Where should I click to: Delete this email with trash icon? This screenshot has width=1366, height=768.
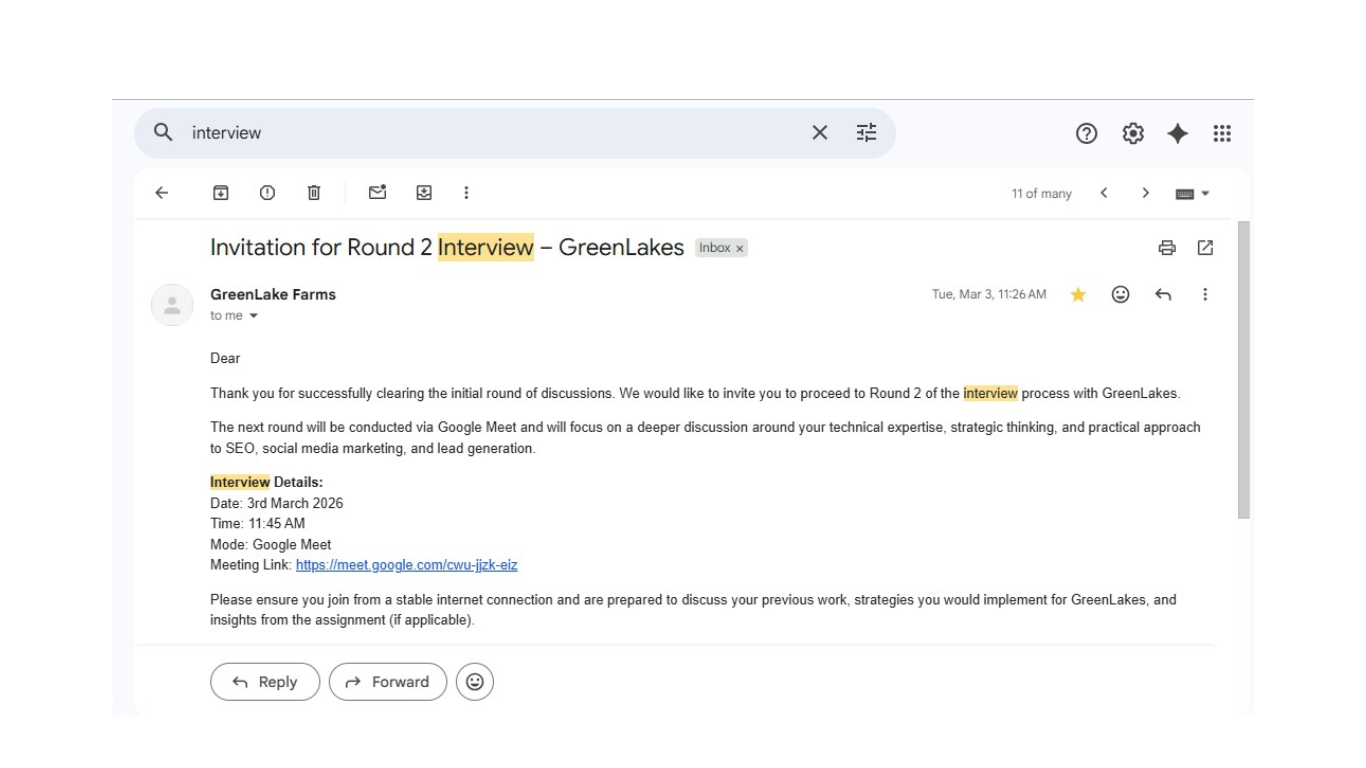click(x=313, y=193)
